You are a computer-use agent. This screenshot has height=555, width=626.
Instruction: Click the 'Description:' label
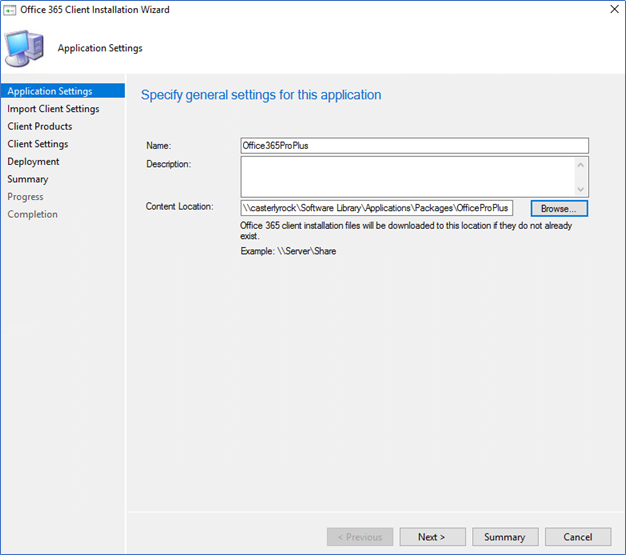point(168,164)
